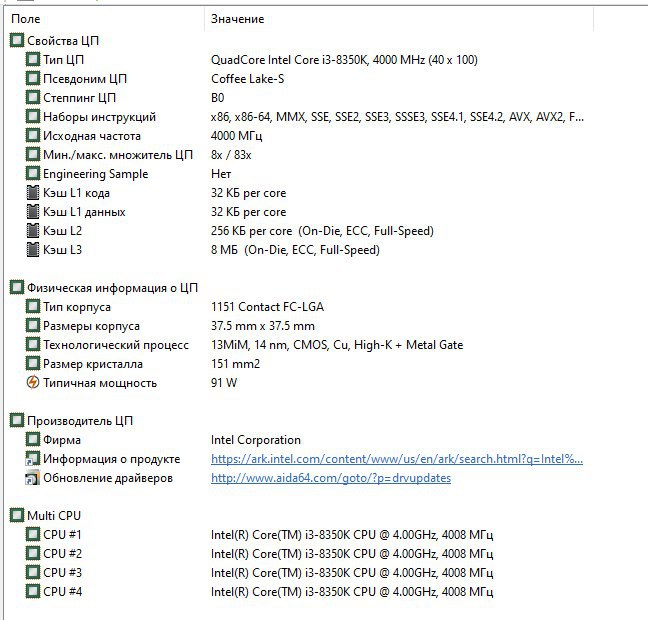This screenshot has height=620, width=648.
Task: Select the Физическая информация о ЦП group label
Action: (x=112, y=288)
